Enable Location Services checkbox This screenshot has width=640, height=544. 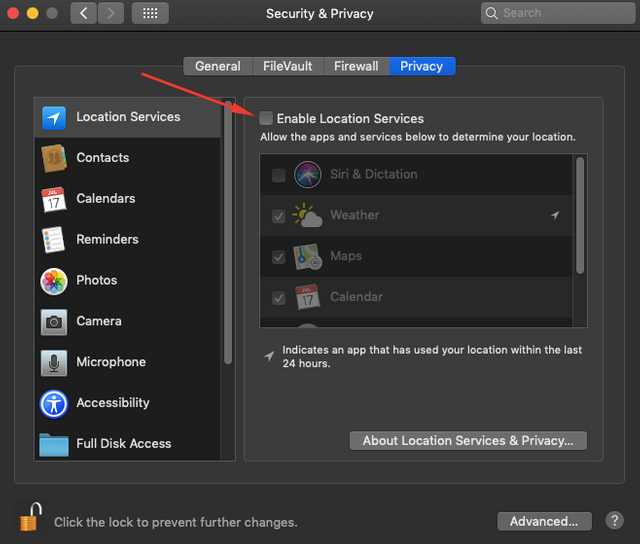coord(266,118)
